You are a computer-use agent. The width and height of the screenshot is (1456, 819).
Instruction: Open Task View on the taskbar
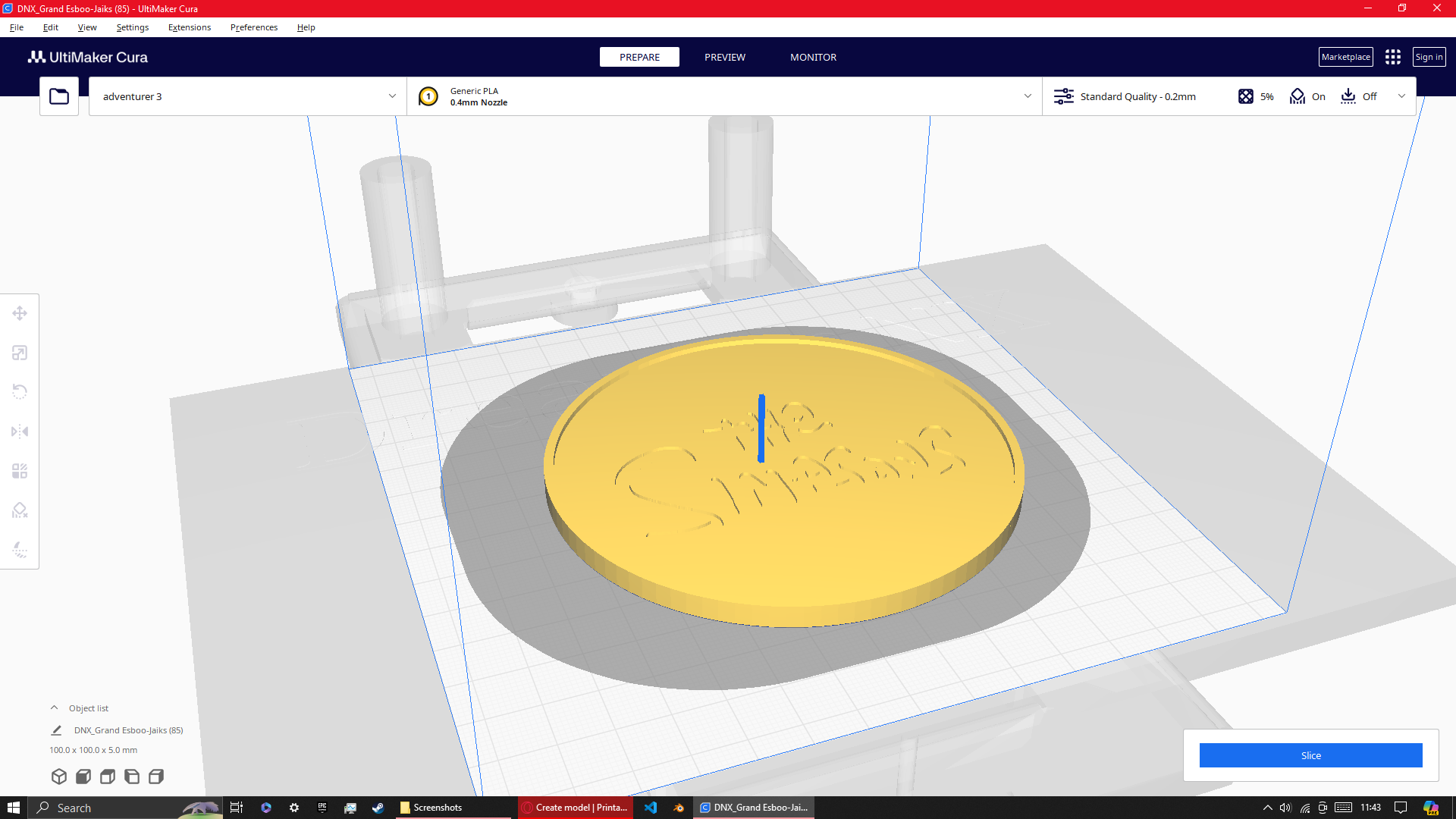[x=237, y=808]
